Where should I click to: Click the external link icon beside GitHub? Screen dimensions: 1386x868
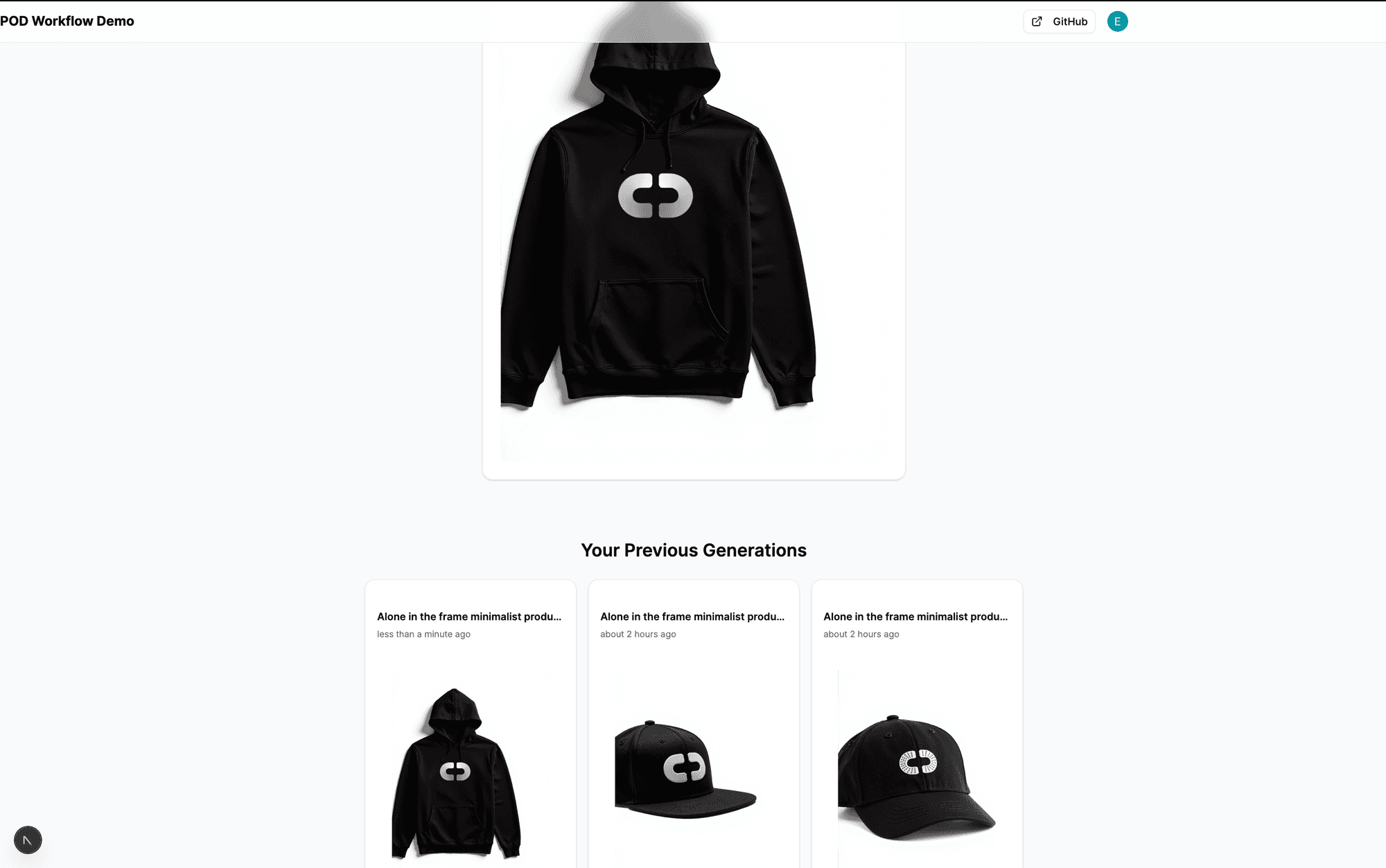tap(1037, 21)
